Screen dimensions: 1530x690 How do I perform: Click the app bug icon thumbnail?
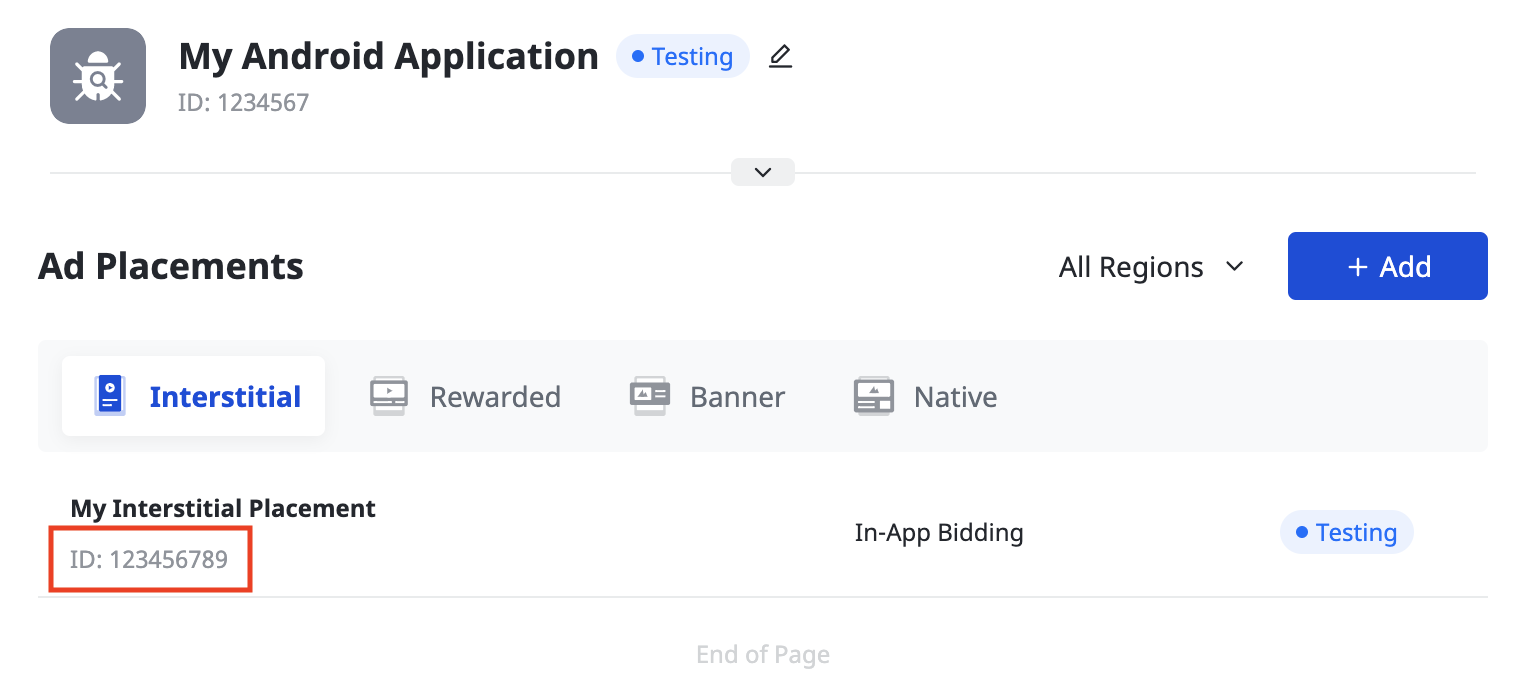coord(98,76)
